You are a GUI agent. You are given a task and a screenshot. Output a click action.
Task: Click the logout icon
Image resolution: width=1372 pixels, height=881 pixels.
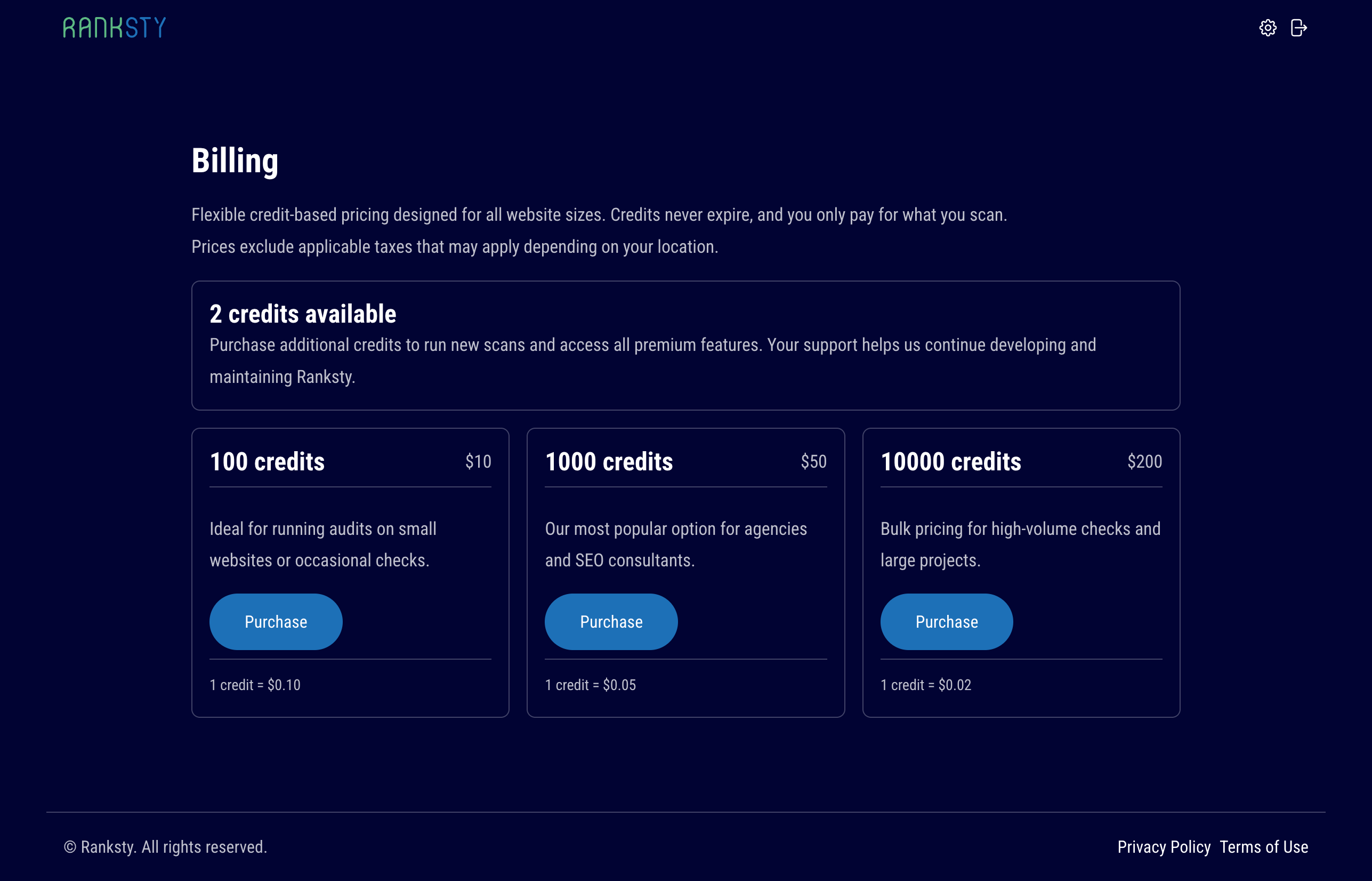1299,27
